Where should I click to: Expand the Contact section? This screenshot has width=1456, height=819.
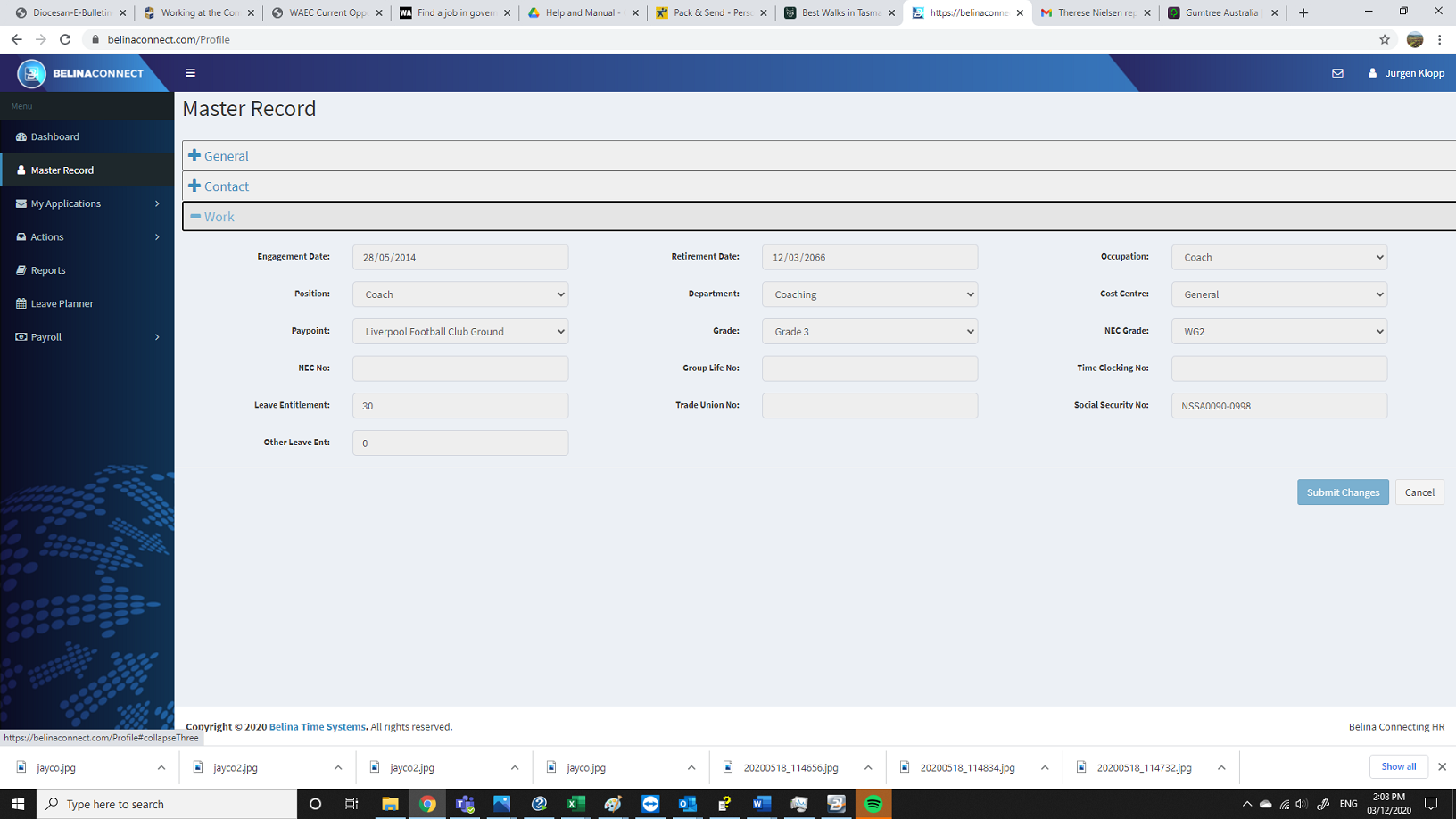[219, 186]
